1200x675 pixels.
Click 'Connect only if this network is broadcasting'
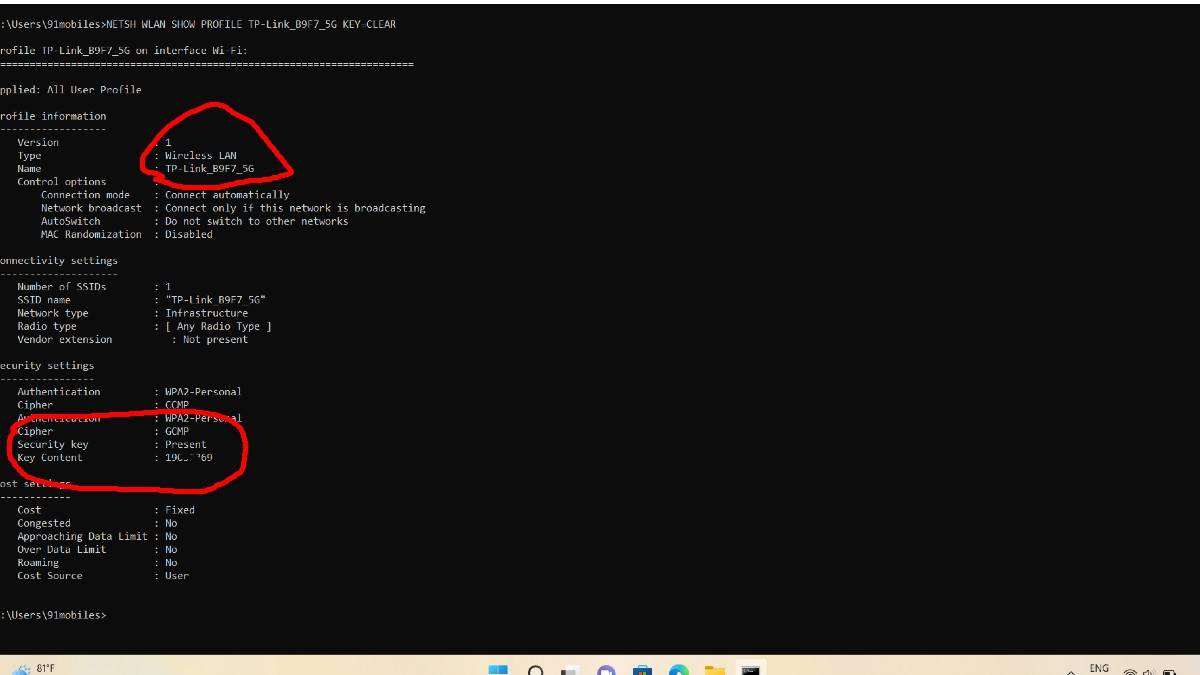[295, 208]
